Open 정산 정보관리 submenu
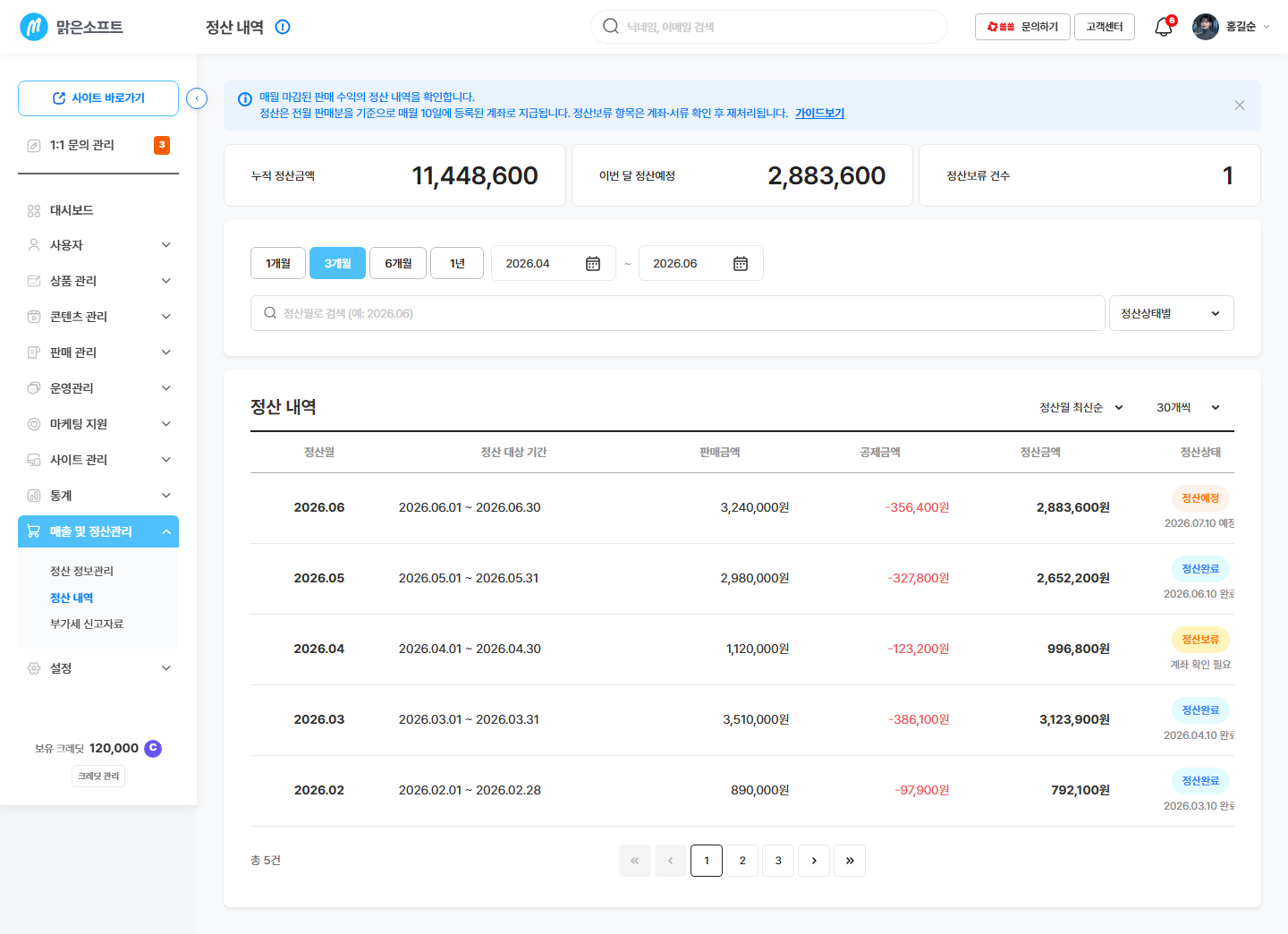This screenshot has height=934, width=1288. tap(81, 571)
